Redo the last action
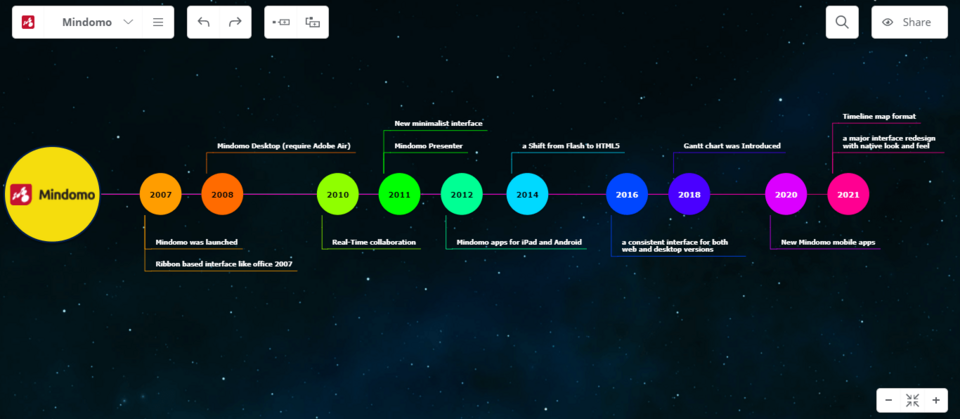 coord(235,22)
